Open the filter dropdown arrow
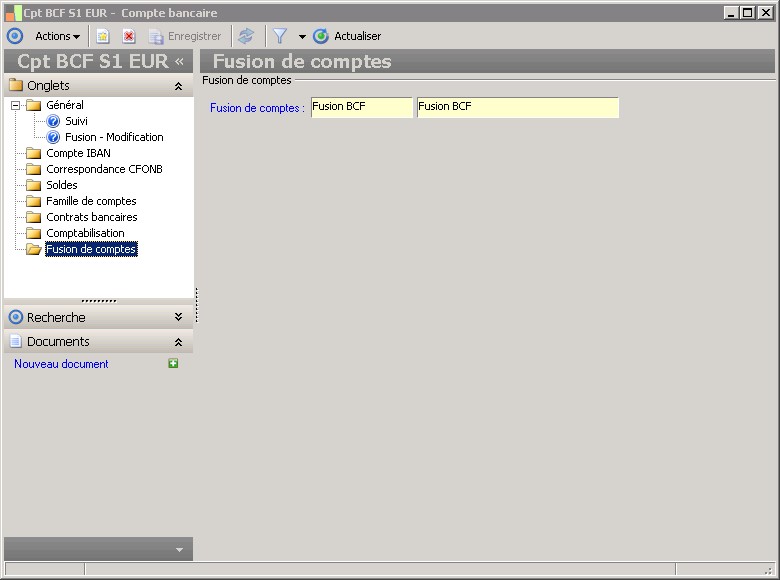Viewport: 780px width, 580px height. tap(302, 37)
